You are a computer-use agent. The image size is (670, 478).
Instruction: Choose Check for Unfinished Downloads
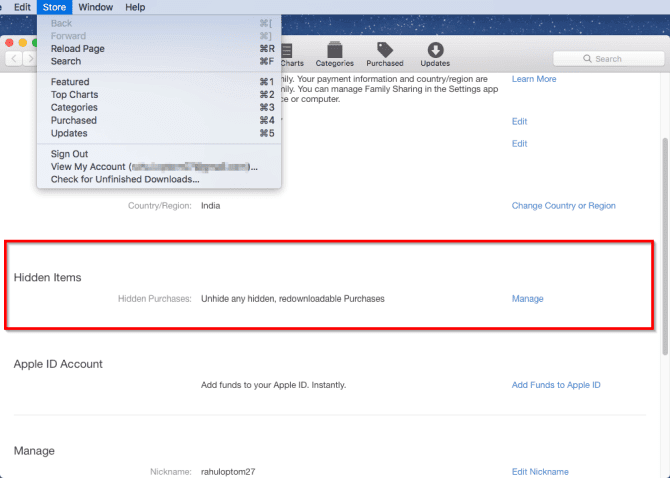(159, 179)
